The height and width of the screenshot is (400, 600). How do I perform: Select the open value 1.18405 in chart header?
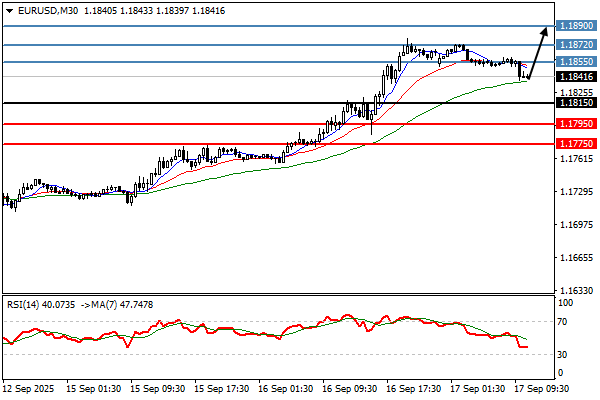click(x=101, y=11)
